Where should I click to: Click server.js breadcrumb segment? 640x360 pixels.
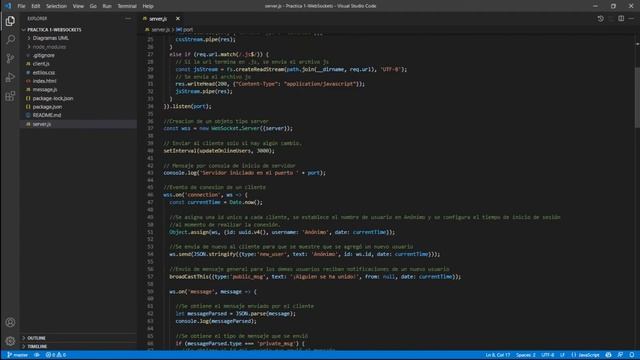[160, 30]
